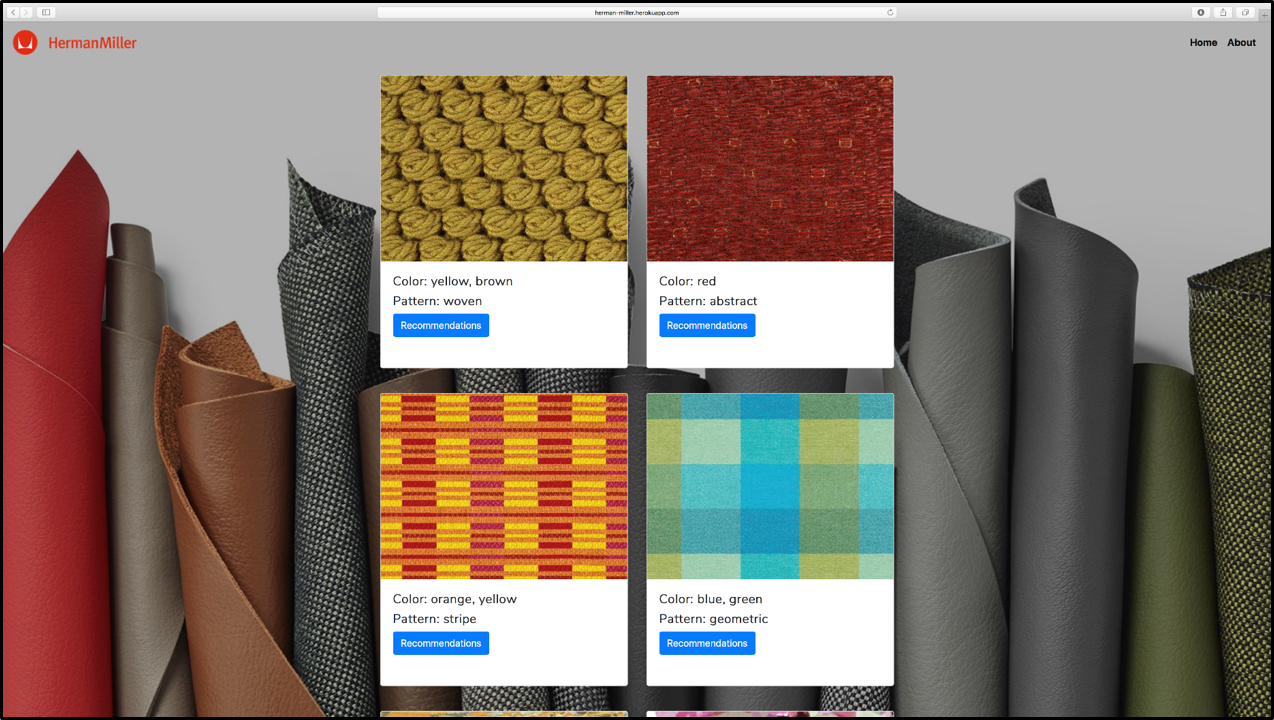1274x720 pixels.
Task: Open the About nav link
Action: click(1241, 43)
